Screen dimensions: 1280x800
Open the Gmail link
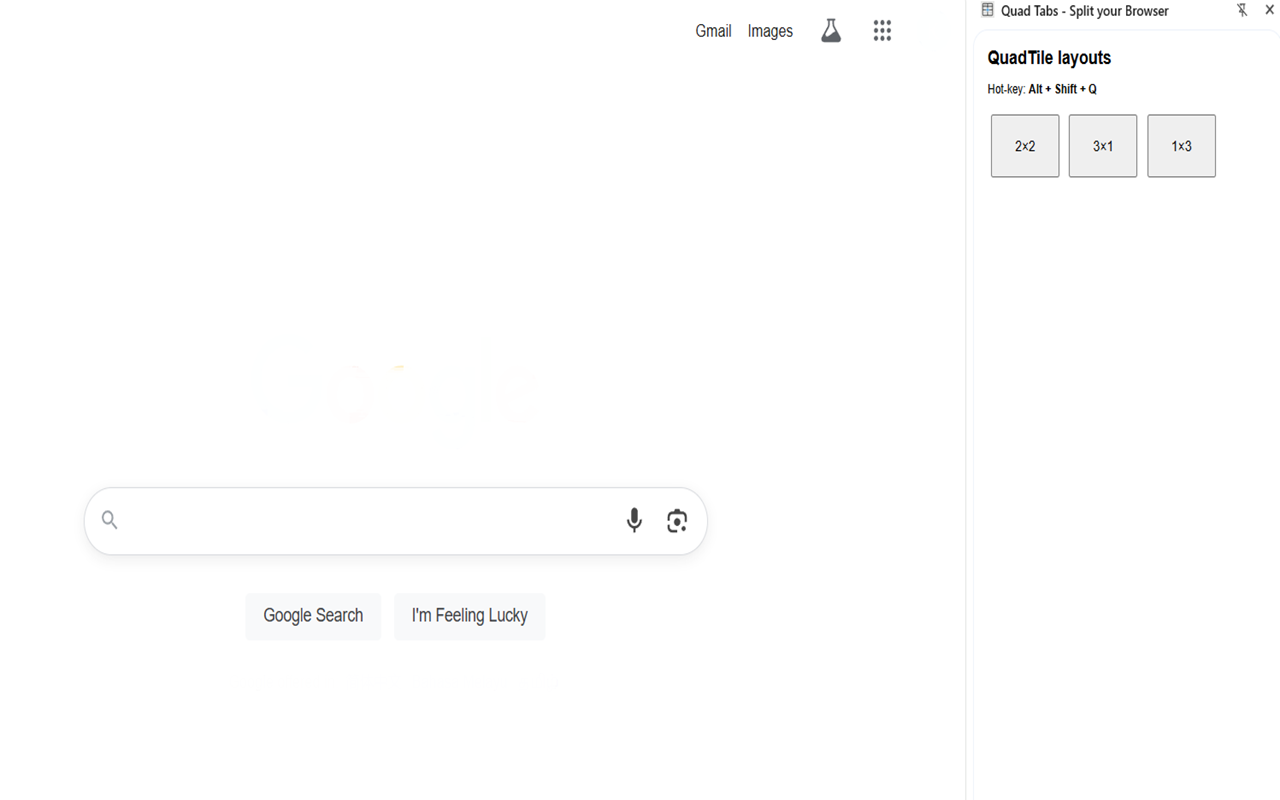tap(713, 31)
